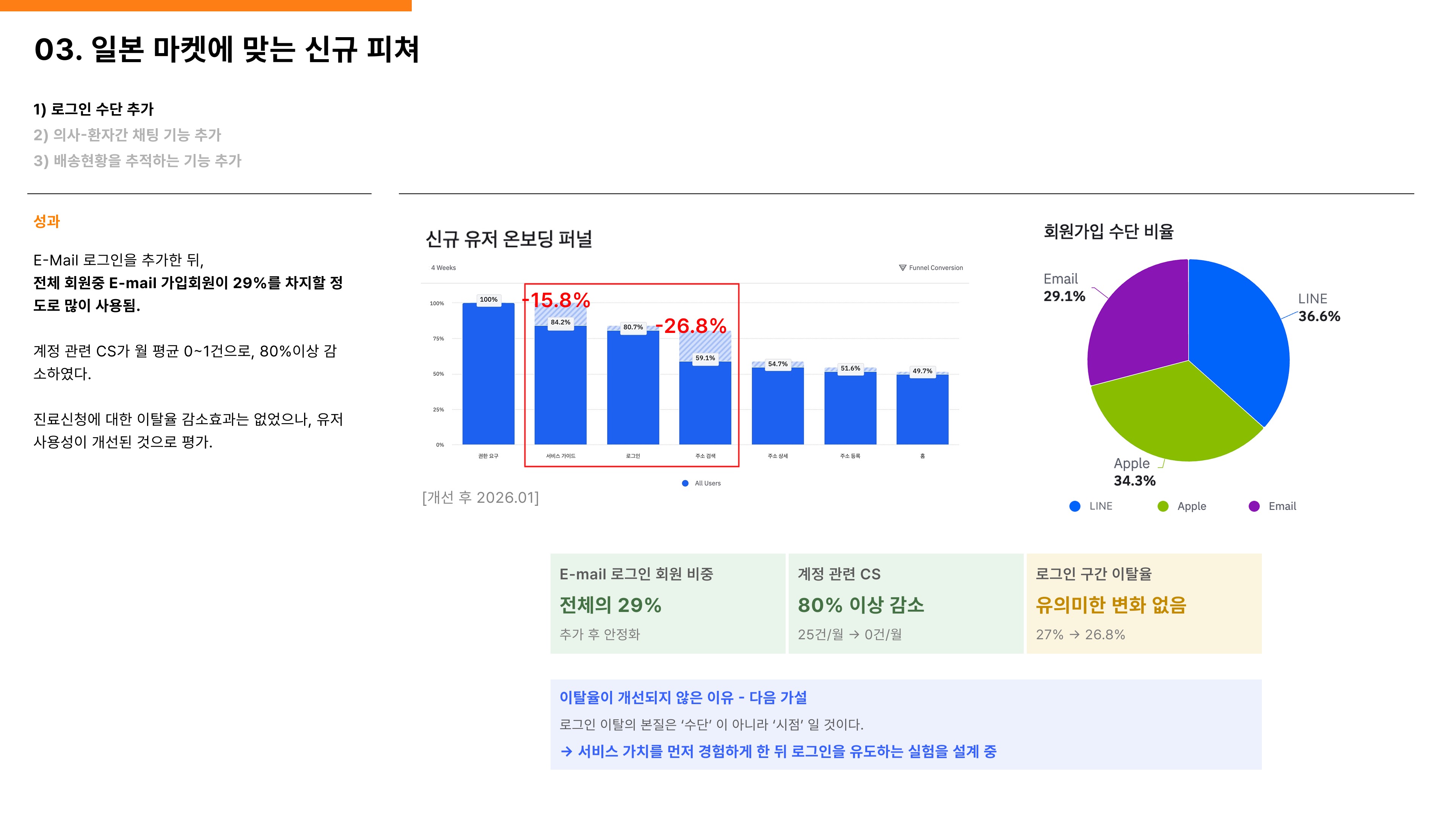Click '80% 이상 감소' text

pos(861,606)
